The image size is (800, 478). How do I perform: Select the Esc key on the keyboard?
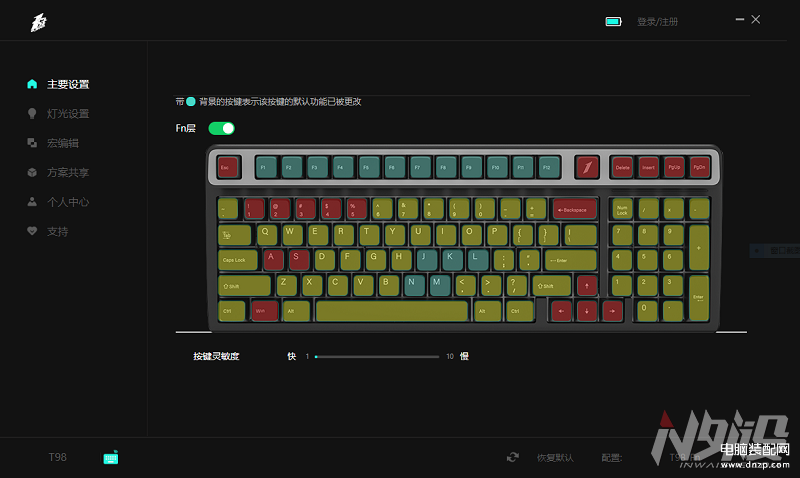(228, 167)
